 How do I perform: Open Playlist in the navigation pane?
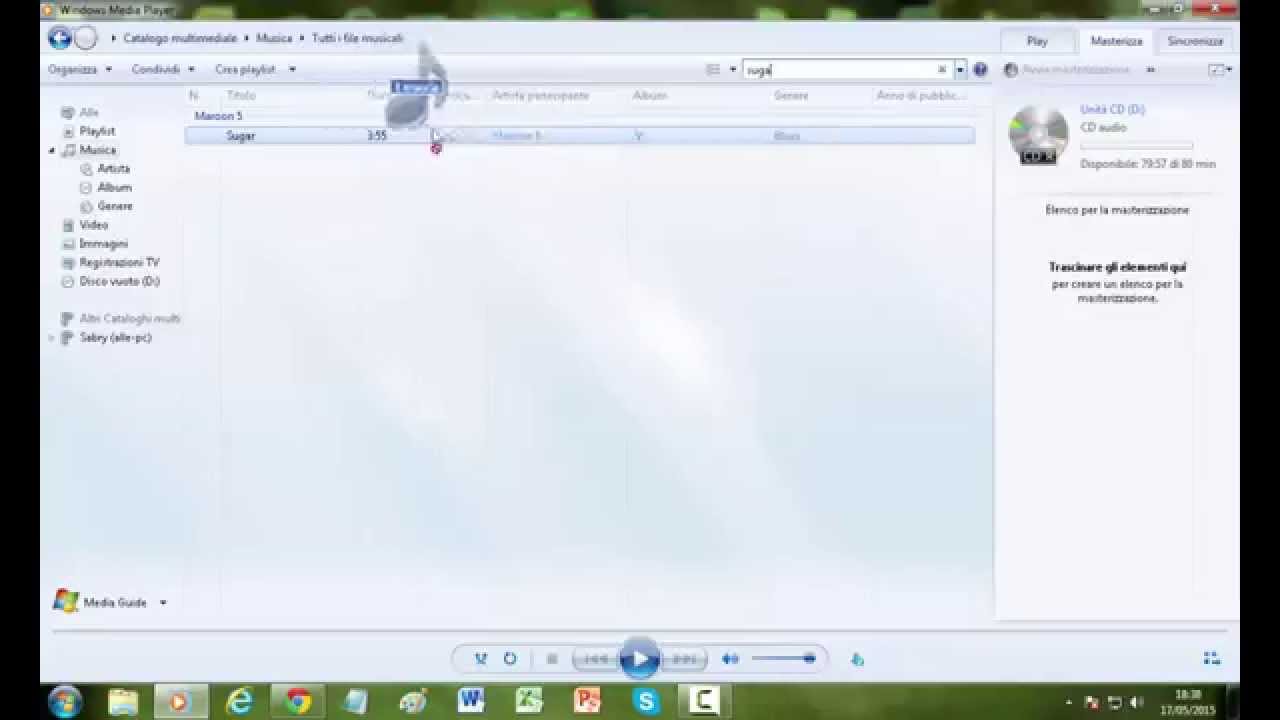[x=97, y=131]
